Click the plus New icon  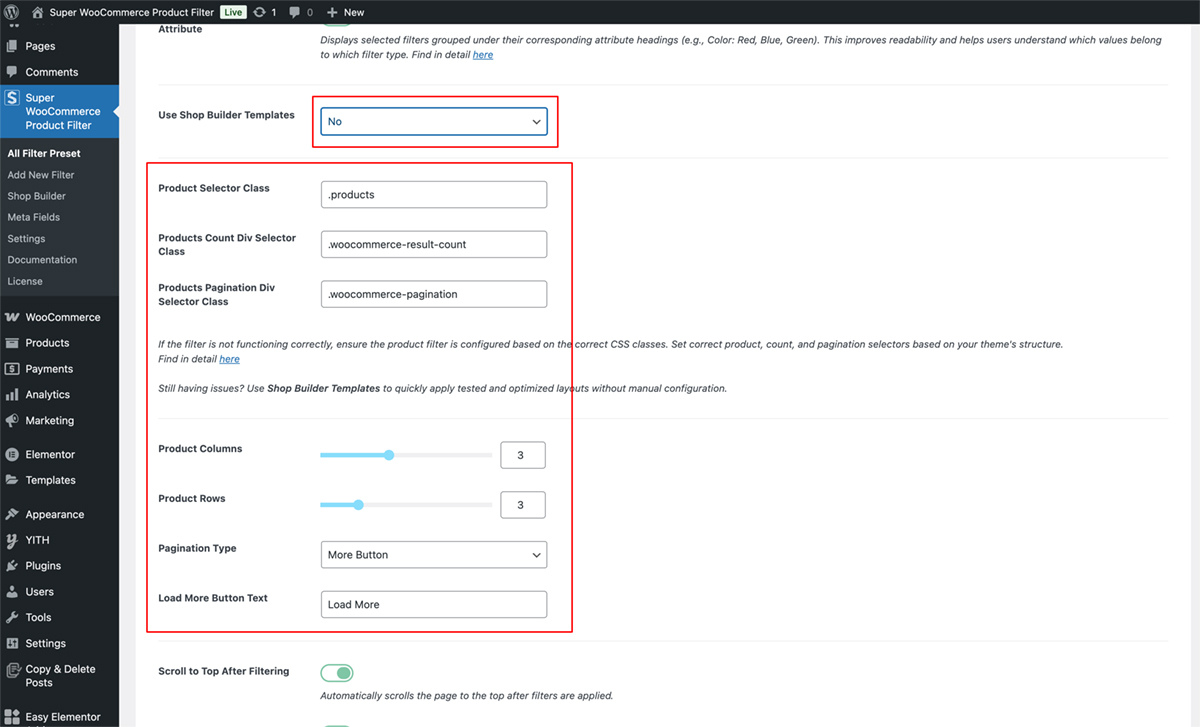coord(333,12)
